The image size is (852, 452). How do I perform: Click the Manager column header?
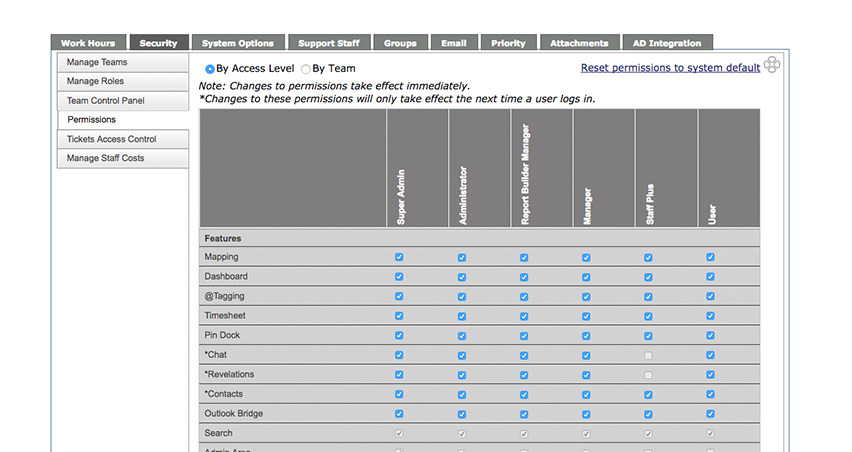[604, 168]
